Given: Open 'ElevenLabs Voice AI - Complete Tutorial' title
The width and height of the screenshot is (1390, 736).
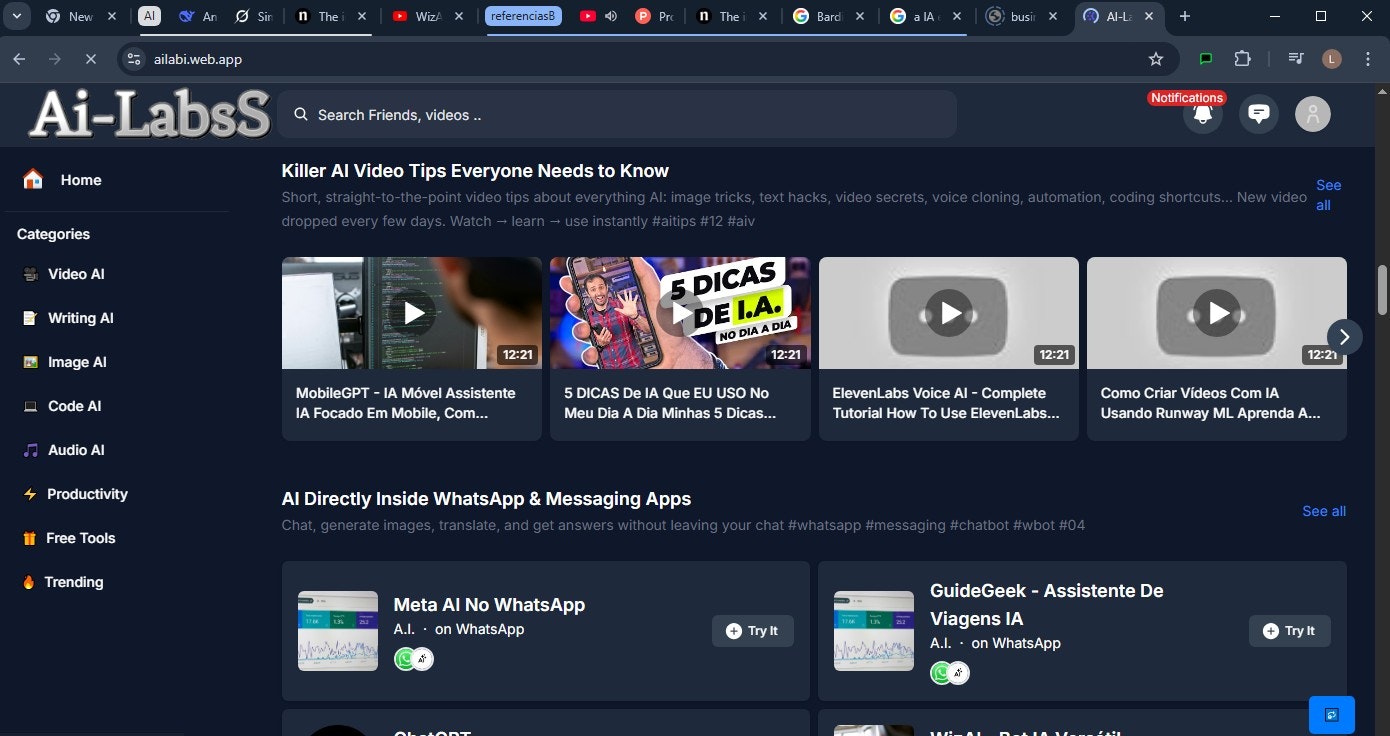Looking at the screenshot, I should tap(946, 403).
